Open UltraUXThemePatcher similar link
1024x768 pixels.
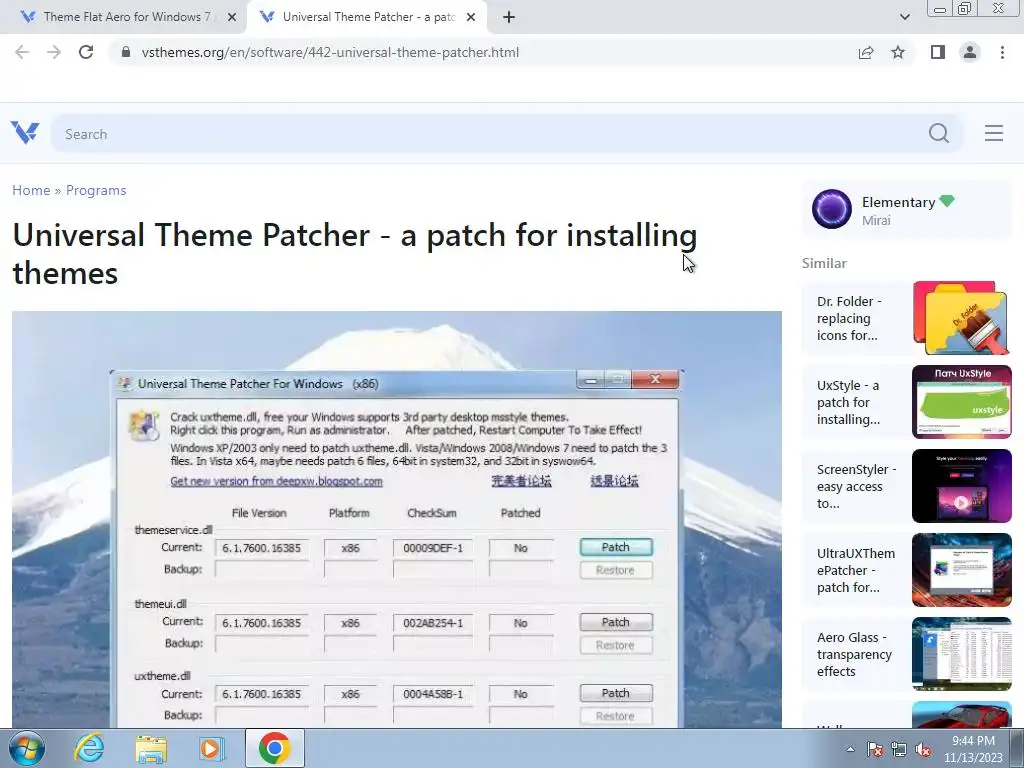coord(856,570)
